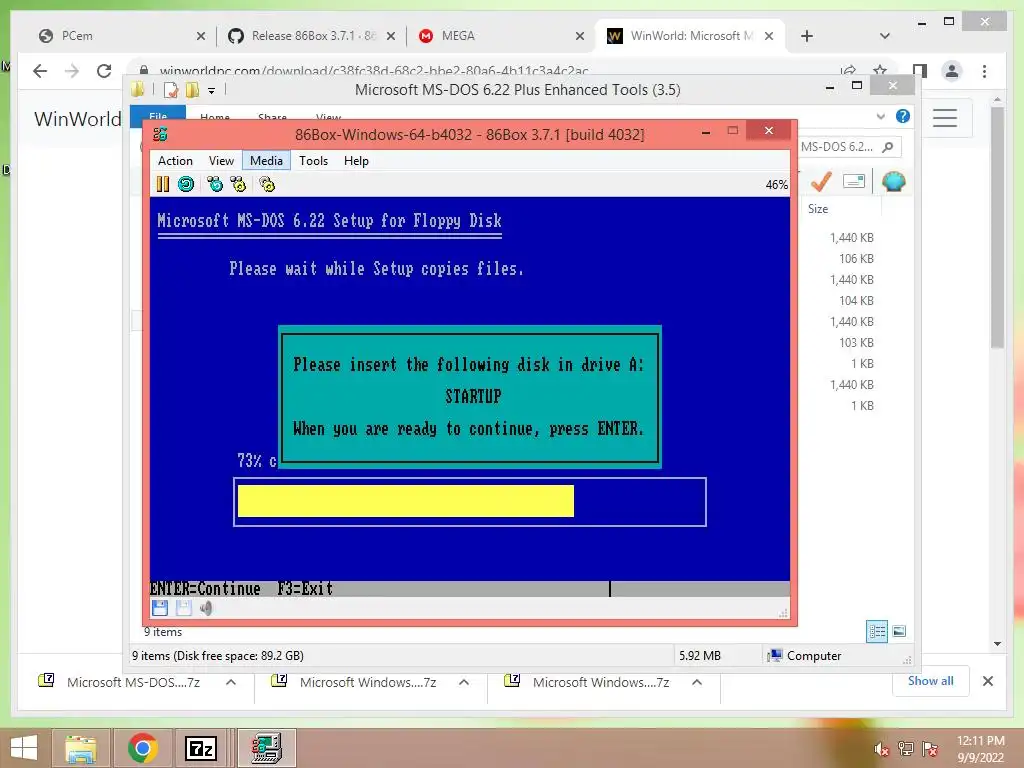Click the 103 KB file size entry
1024x768 pixels.
point(856,342)
